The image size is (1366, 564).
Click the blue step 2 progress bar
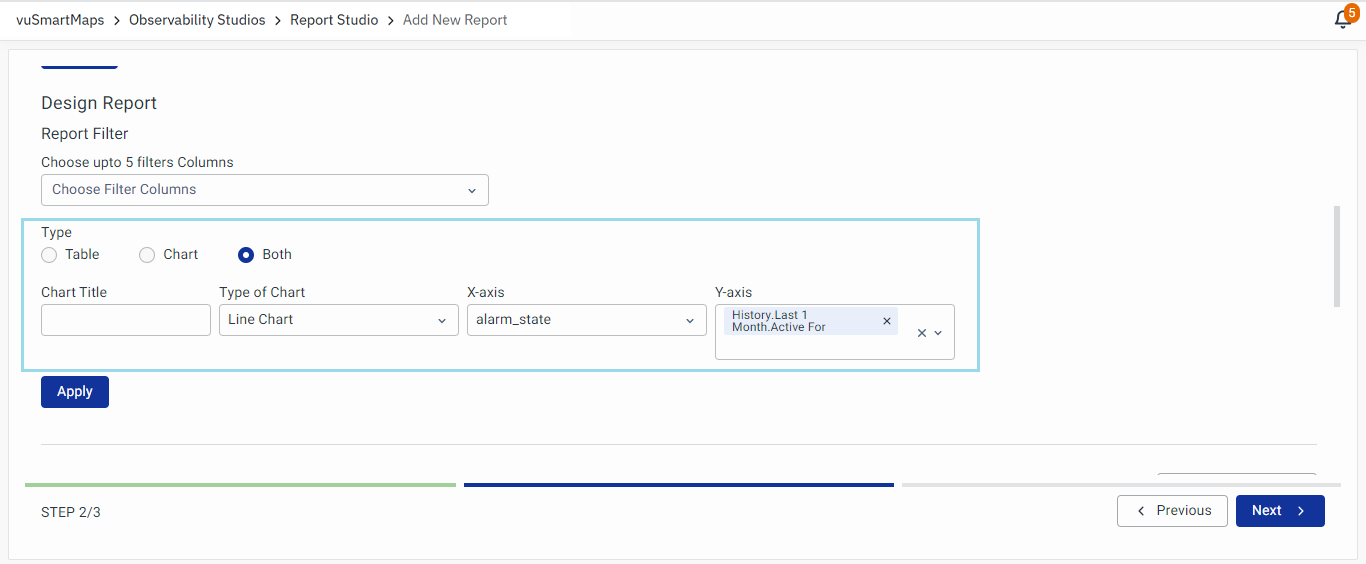pyautogui.click(x=678, y=485)
